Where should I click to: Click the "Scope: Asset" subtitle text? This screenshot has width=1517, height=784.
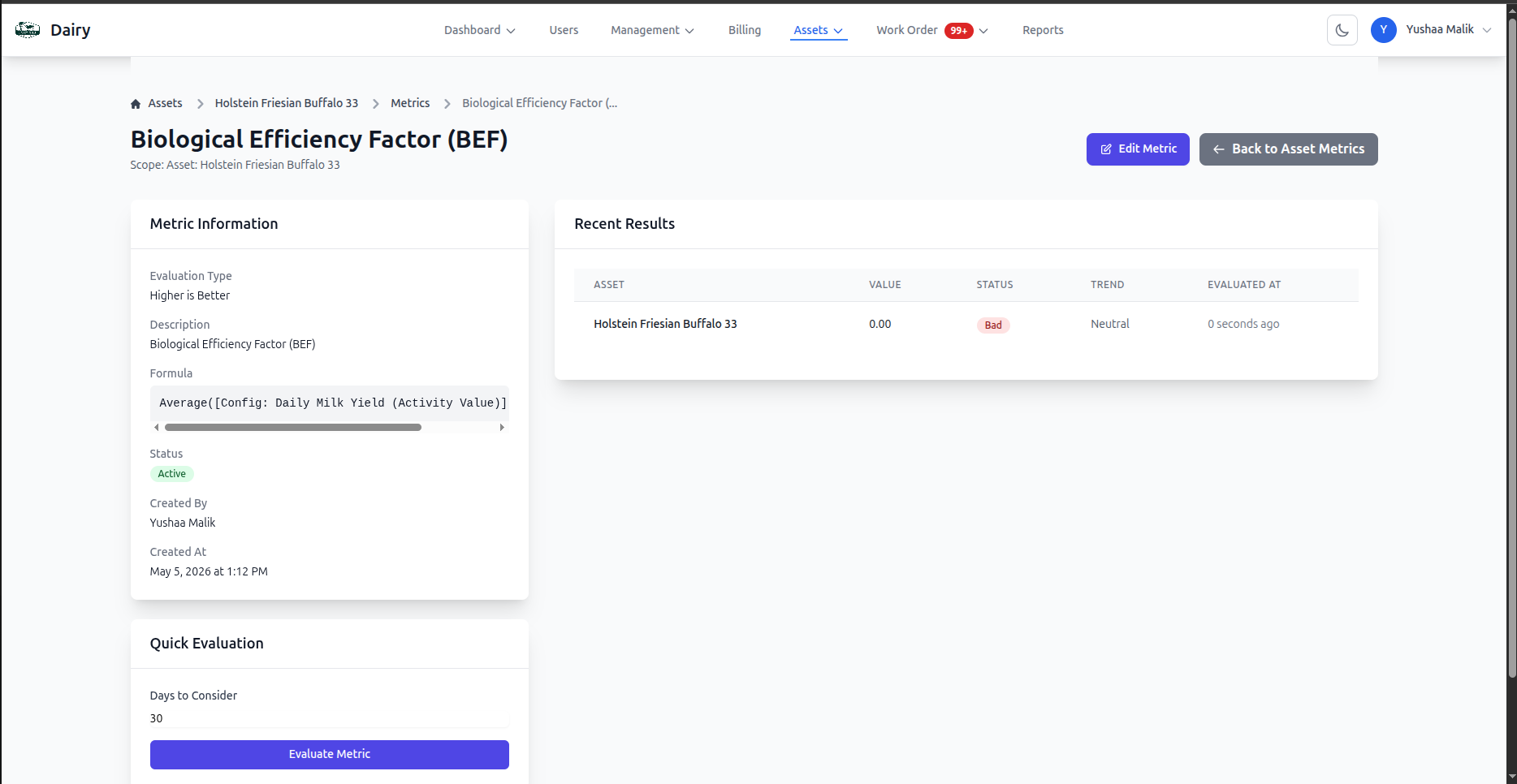coord(235,165)
